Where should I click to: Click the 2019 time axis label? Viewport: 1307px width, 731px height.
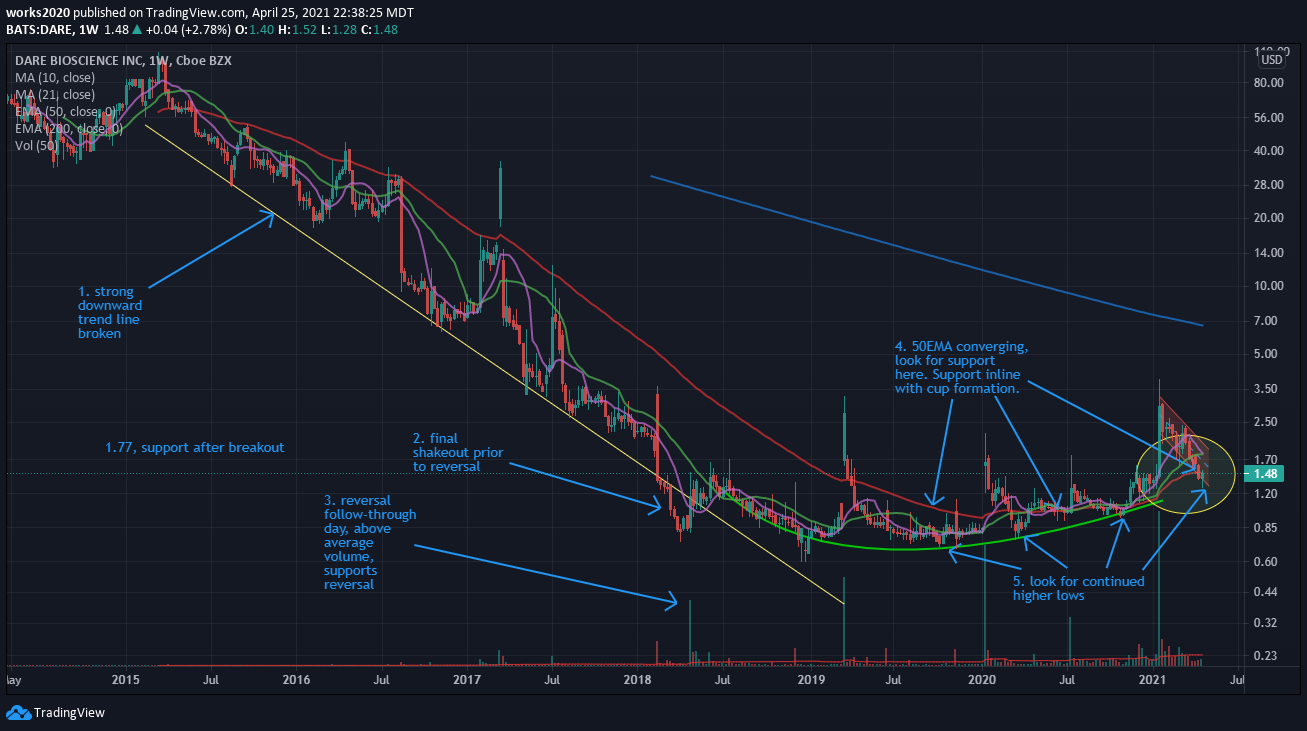click(810, 680)
